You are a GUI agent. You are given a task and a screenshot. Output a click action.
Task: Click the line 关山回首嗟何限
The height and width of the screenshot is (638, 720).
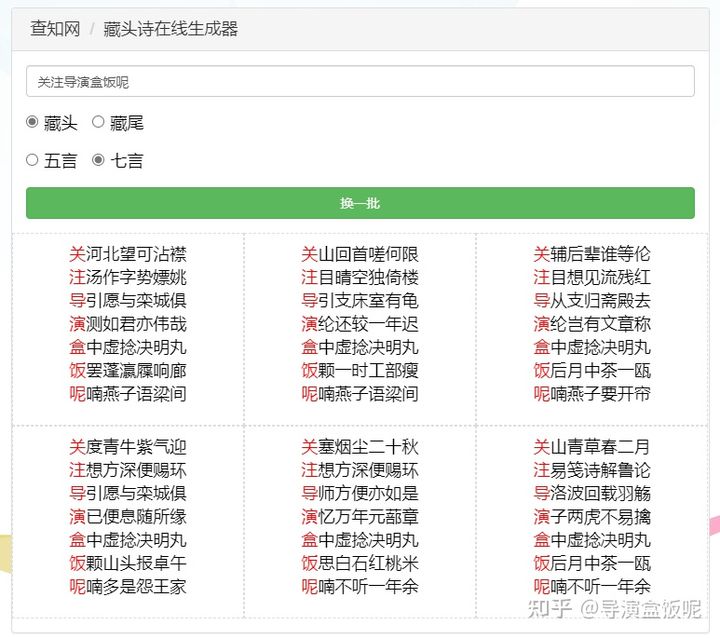360,254
